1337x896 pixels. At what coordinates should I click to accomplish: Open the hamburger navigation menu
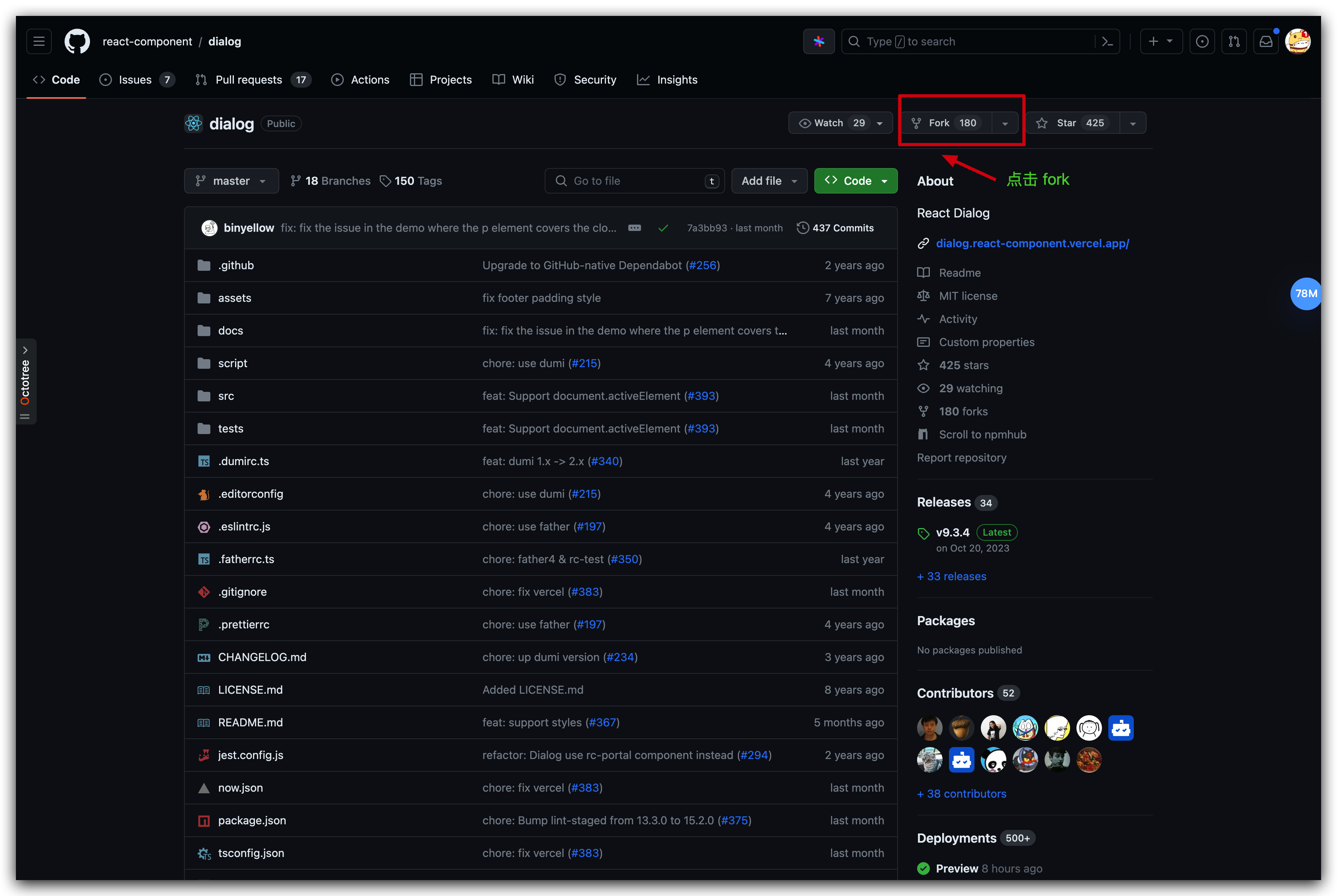(39, 42)
